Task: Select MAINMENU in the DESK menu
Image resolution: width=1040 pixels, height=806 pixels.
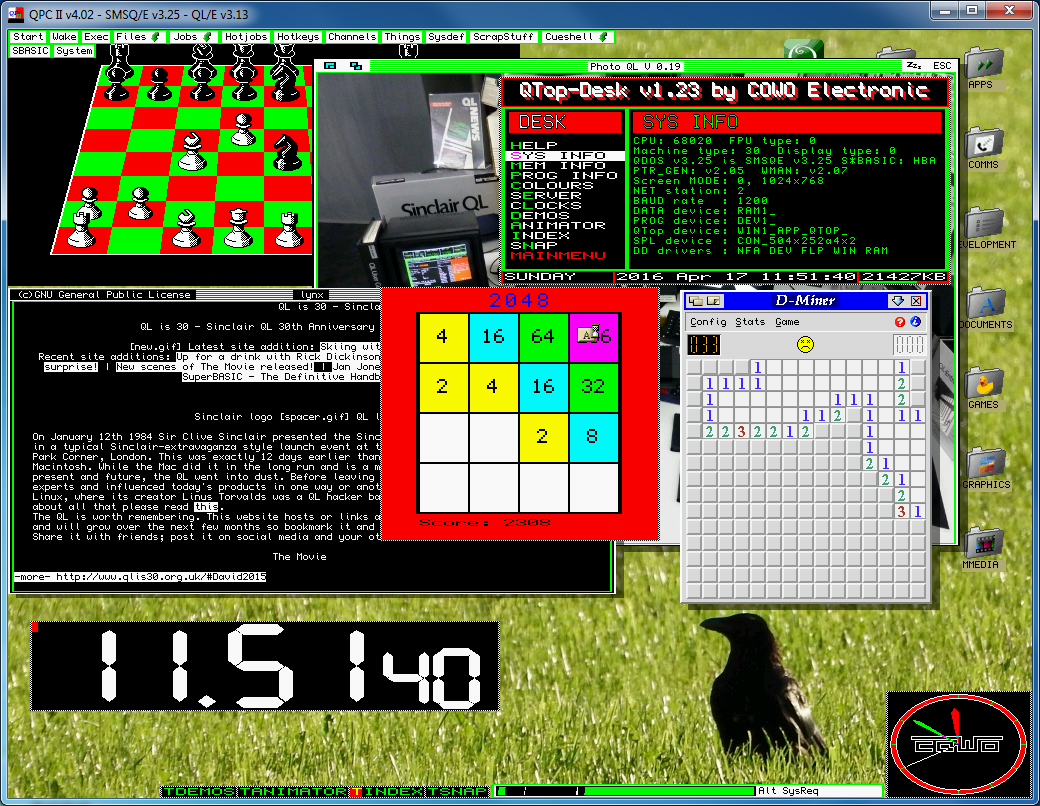Action: 558,255
